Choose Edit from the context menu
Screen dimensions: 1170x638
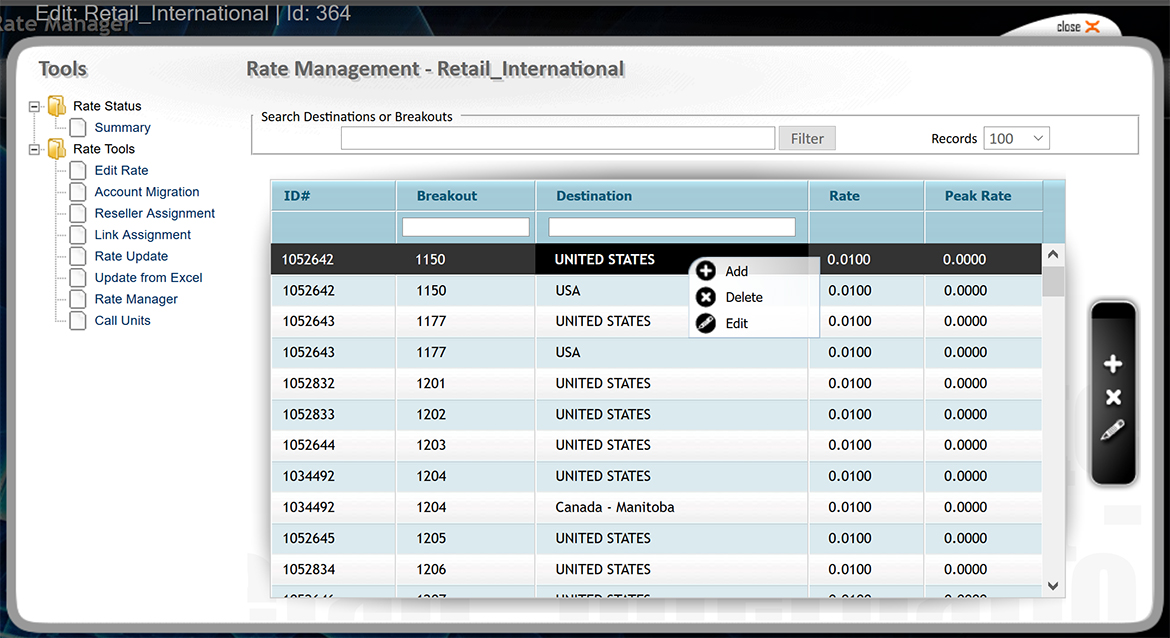[x=736, y=323]
